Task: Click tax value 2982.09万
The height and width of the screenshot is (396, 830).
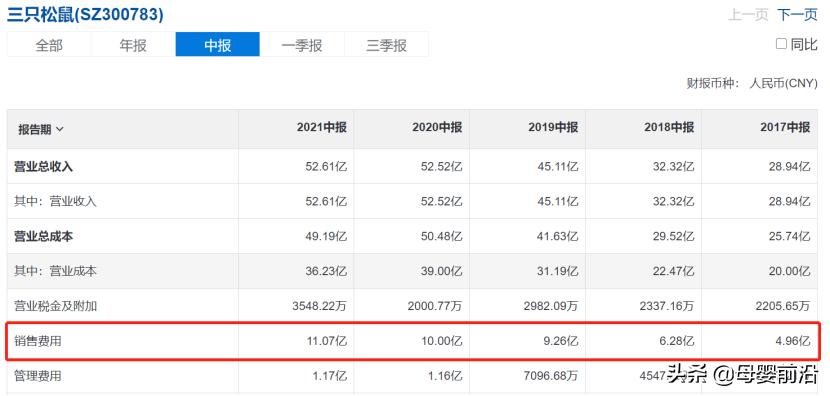Action: 551,306
